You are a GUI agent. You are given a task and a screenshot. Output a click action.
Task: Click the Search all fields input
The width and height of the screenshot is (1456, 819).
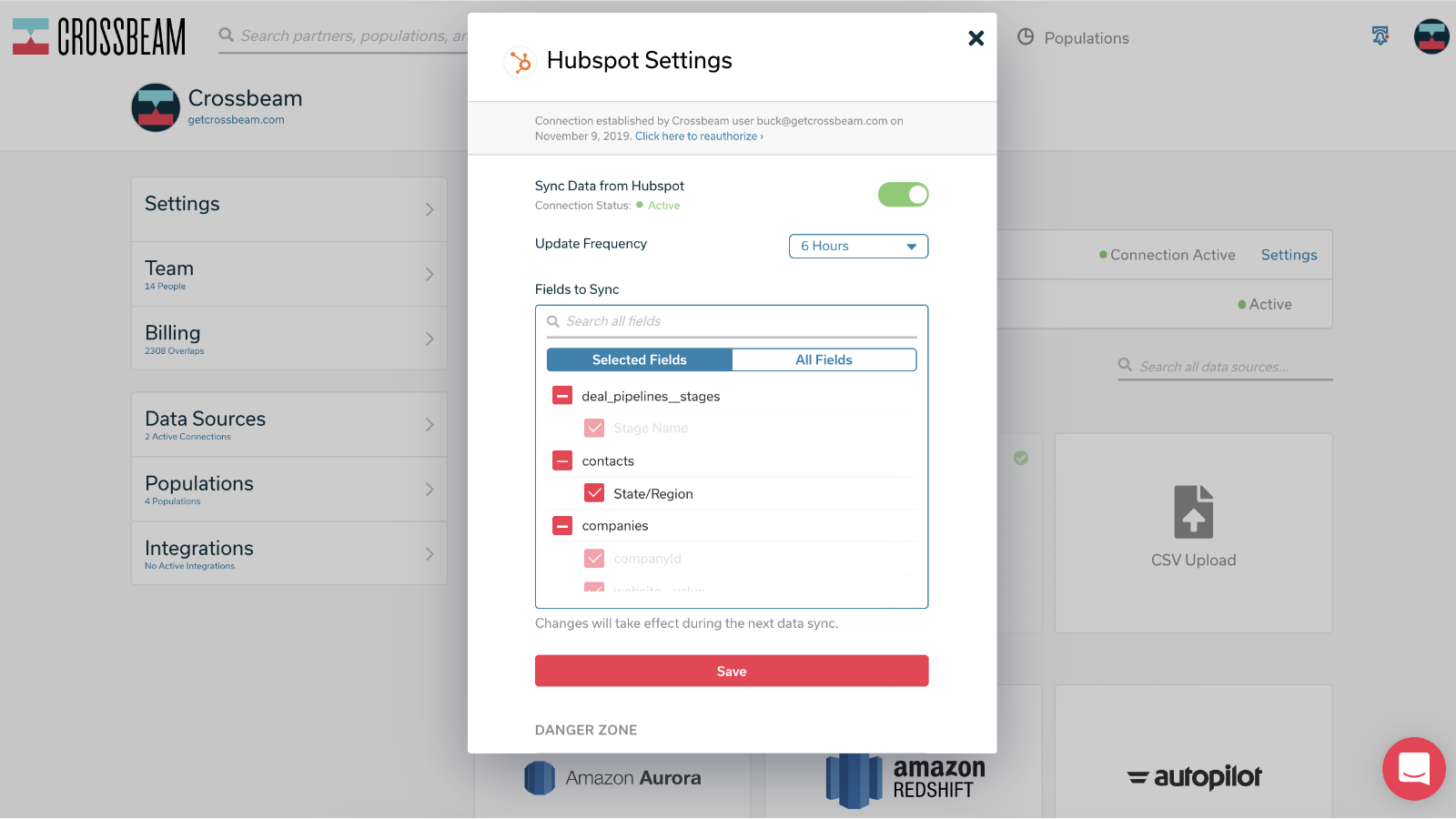(732, 322)
